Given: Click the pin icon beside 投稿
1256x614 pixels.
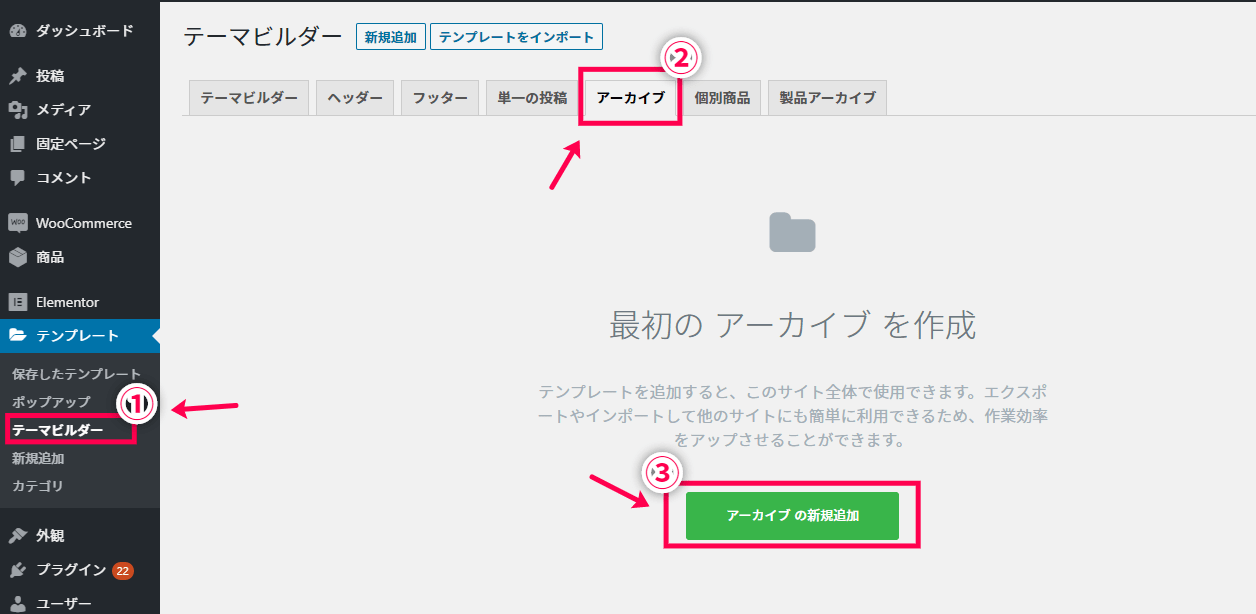Looking at the screenshot, I should (18, 76).
